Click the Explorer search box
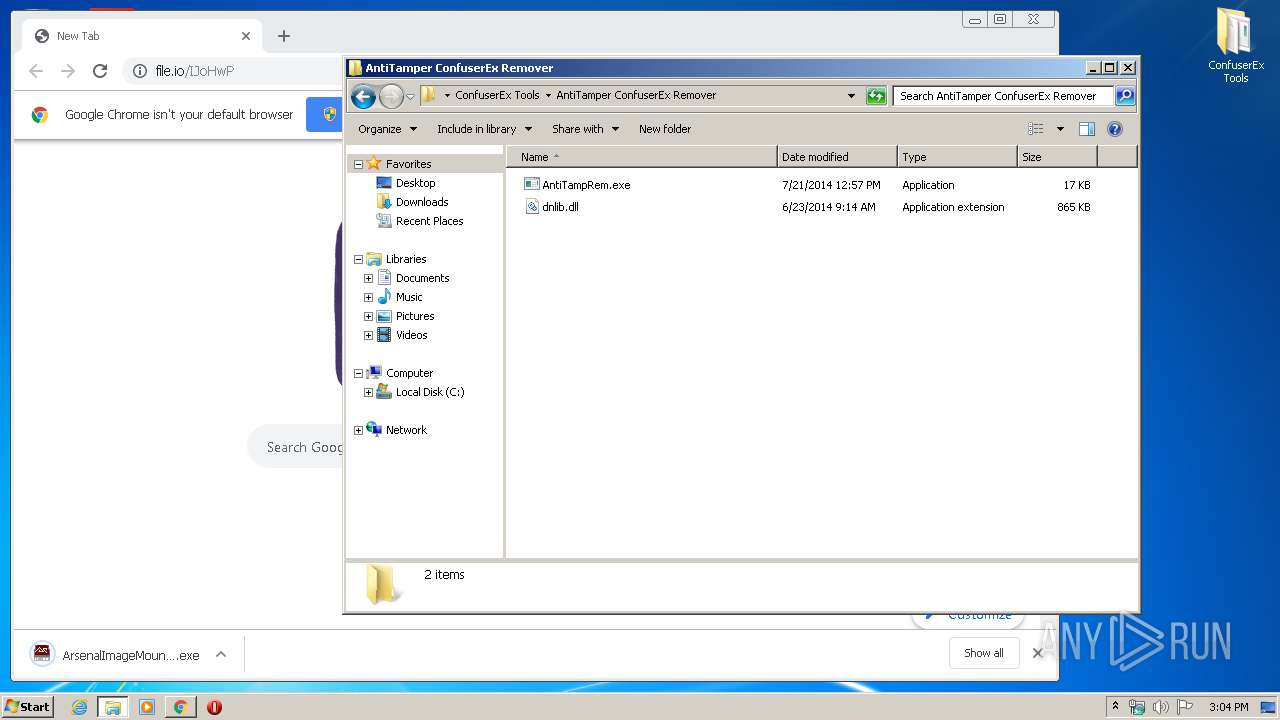The height and width of the screenshot is (720, 1280). click(1002, 96)
